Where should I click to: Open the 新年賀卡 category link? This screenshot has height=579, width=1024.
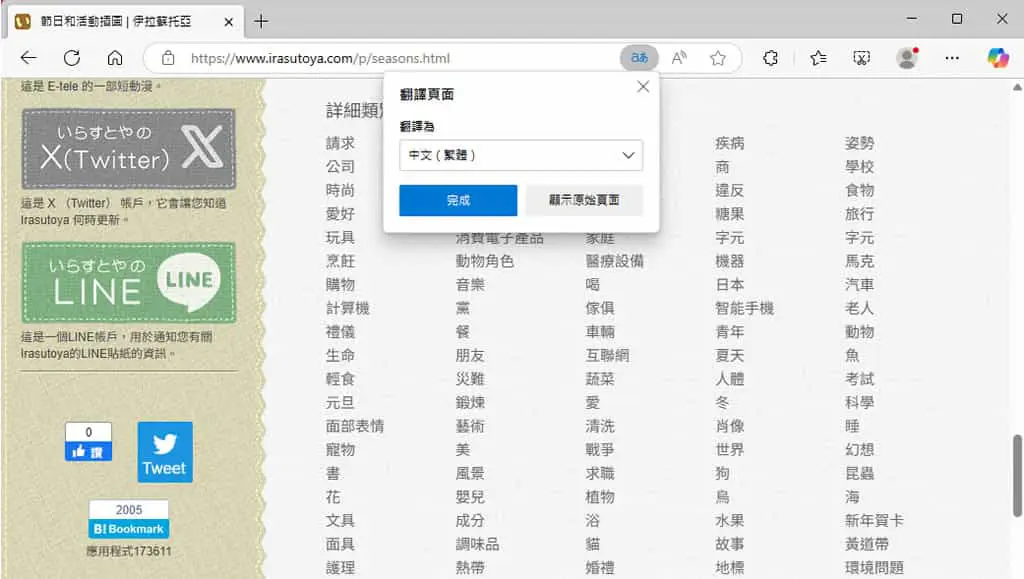point(874,520)
